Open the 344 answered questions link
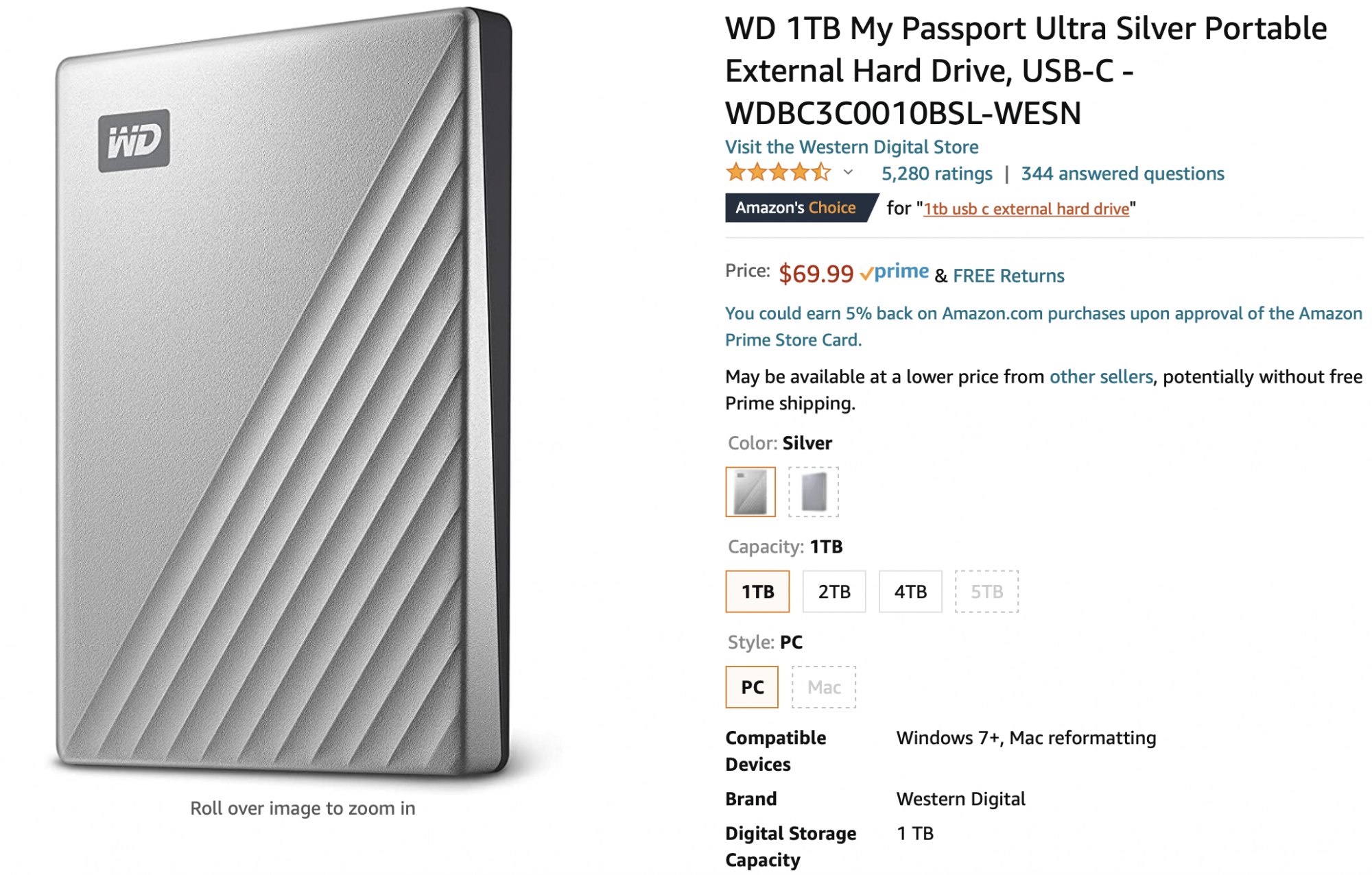The image size is (1372, 875). (x=1122, y=173)
